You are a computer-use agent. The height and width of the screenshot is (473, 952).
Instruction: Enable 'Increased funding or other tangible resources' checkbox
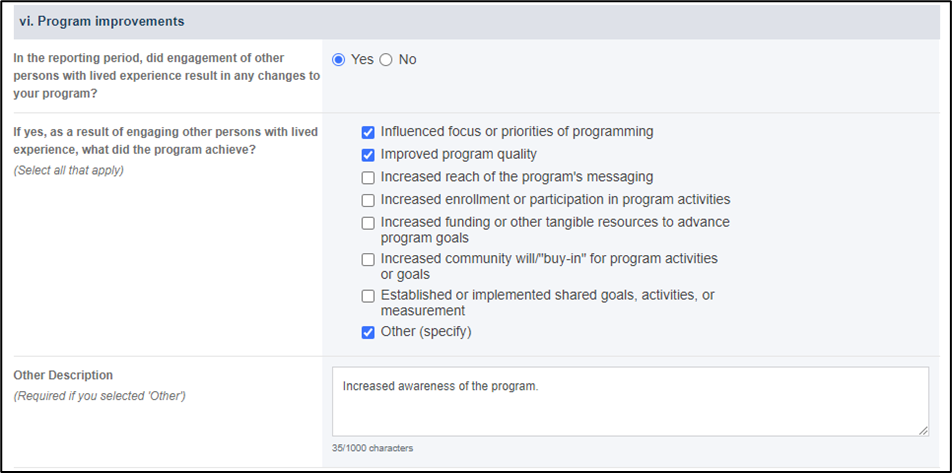[368, 223]
